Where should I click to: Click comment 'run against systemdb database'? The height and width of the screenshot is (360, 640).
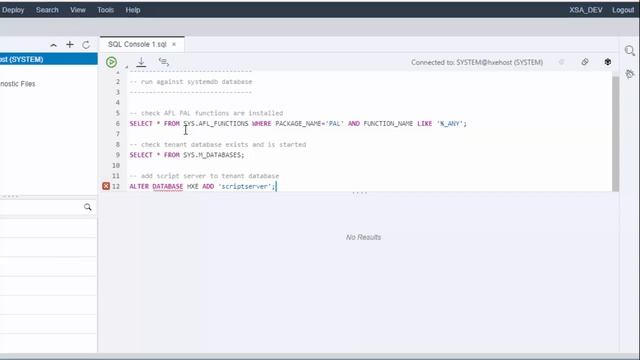pos(191,82)
